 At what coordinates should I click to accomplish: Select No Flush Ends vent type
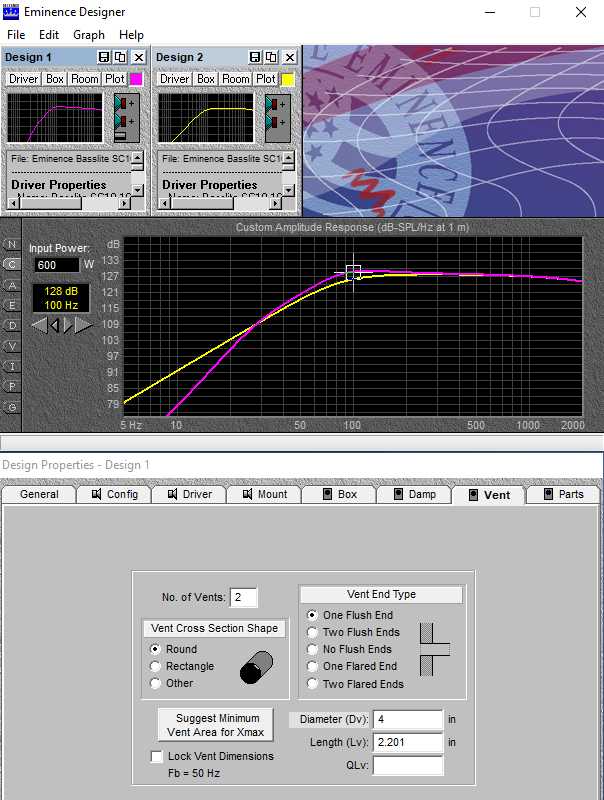(349, 649)
